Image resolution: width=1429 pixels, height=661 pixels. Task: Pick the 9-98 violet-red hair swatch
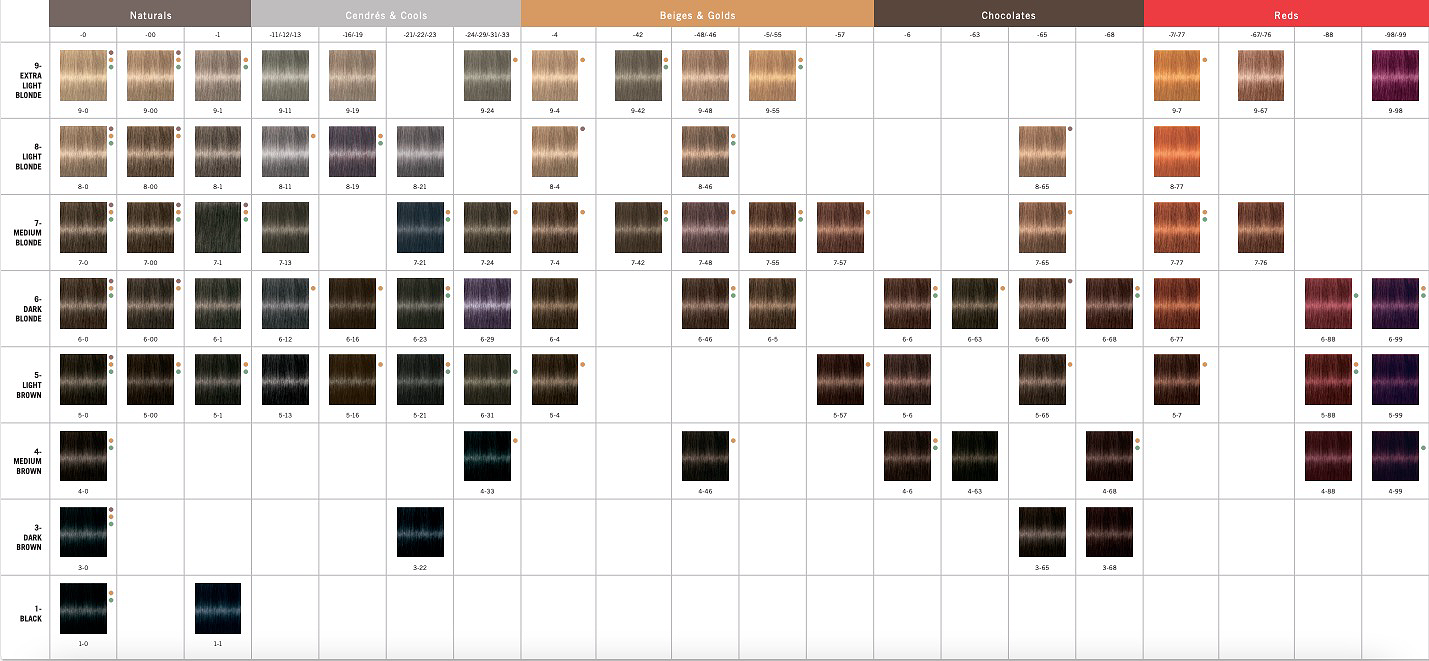1396,75
